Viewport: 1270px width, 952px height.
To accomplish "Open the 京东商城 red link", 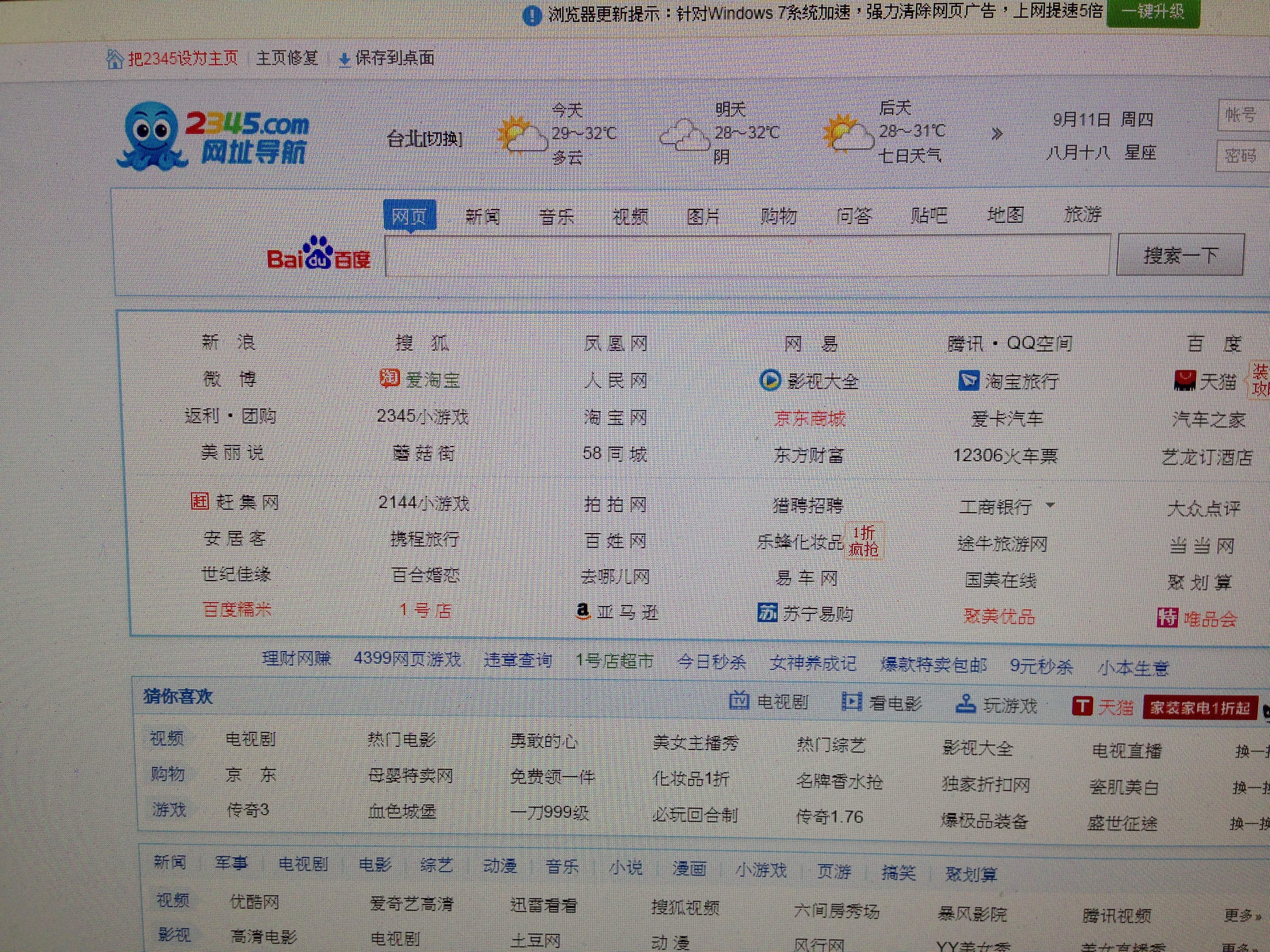I will tap(810, 419).
